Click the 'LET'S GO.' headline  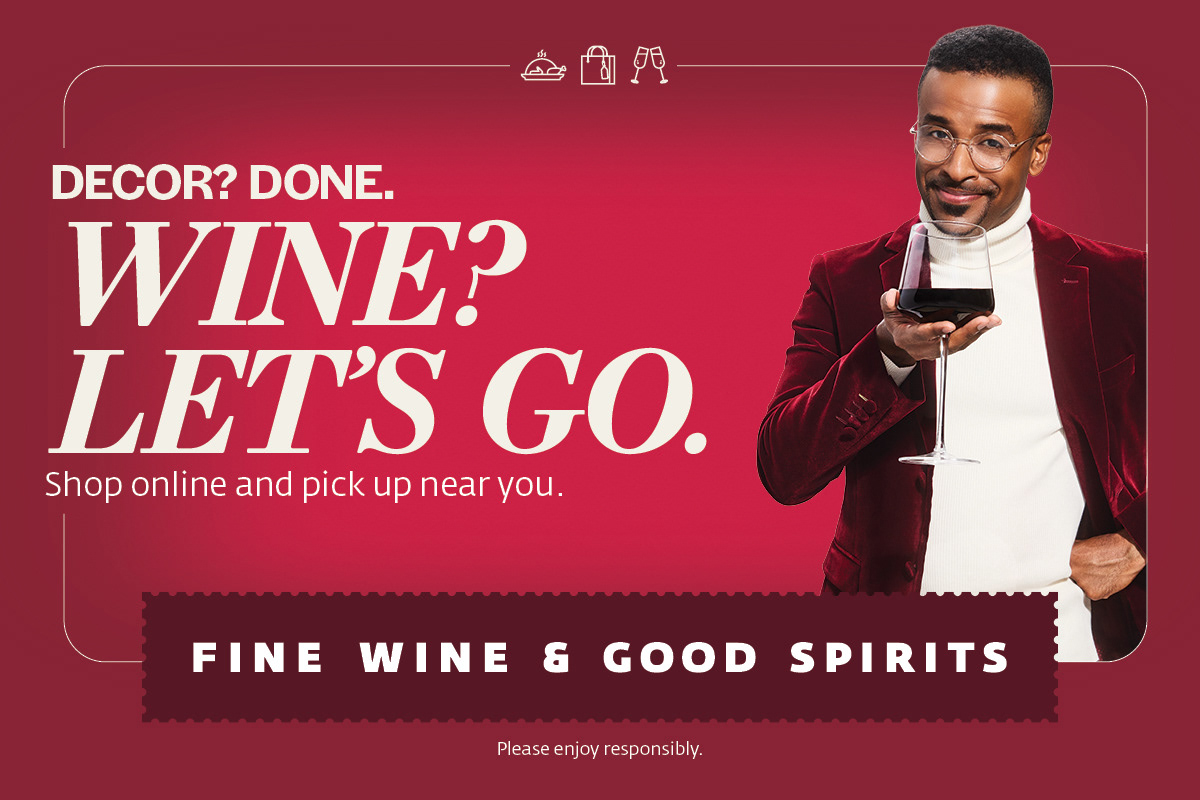click(x=383, y=396)
